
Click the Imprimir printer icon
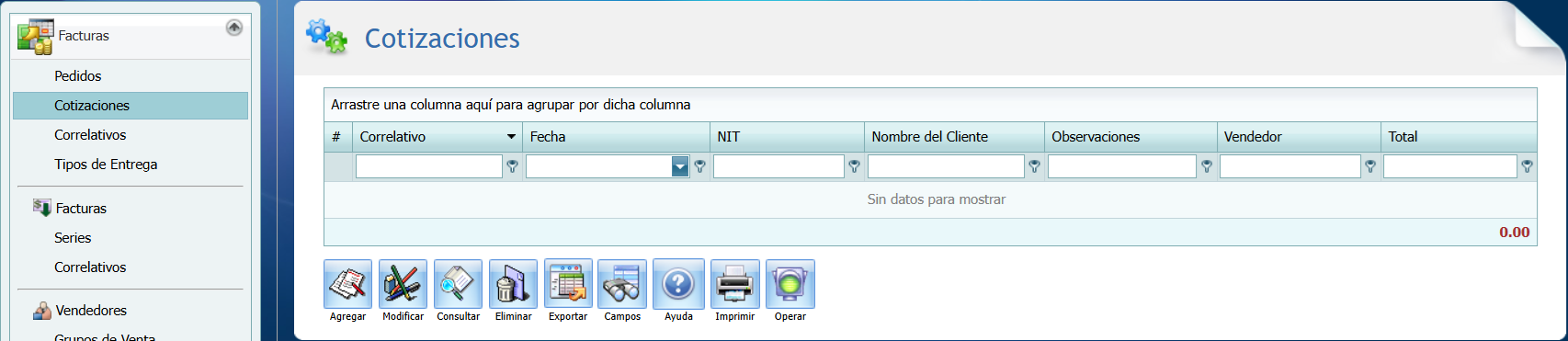(x=735, y=284)
